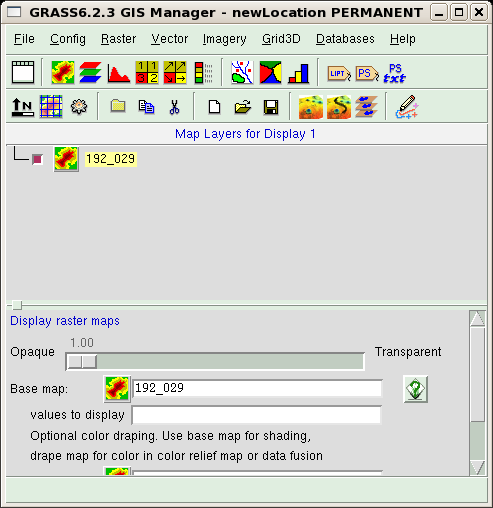Open the File menu
The height and width of the screenshot is (508, 493).
pos(24,39)
